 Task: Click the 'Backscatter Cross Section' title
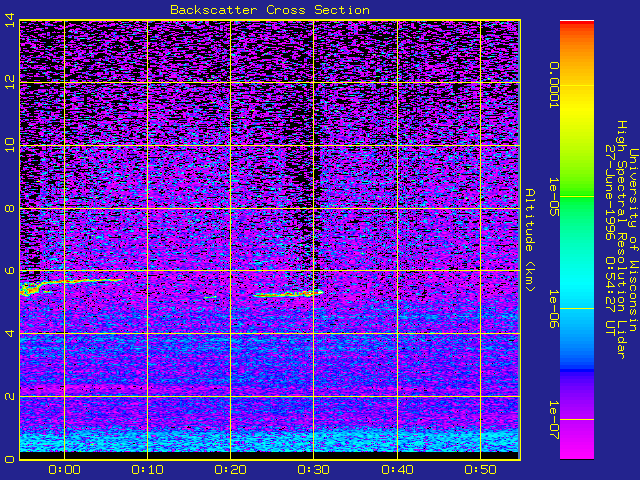click(x=270, y=10)
